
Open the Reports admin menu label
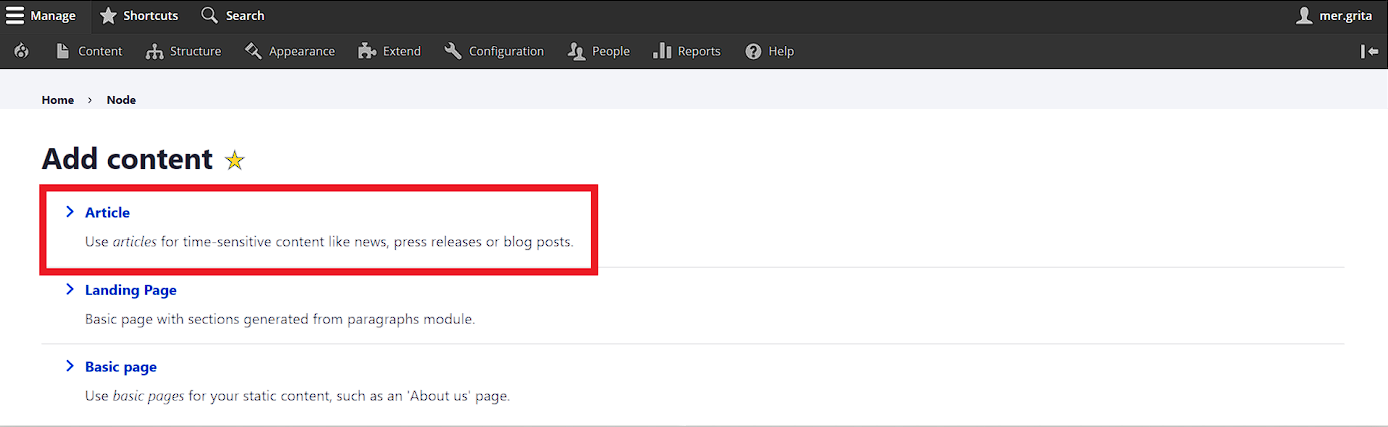pos(699,51)
